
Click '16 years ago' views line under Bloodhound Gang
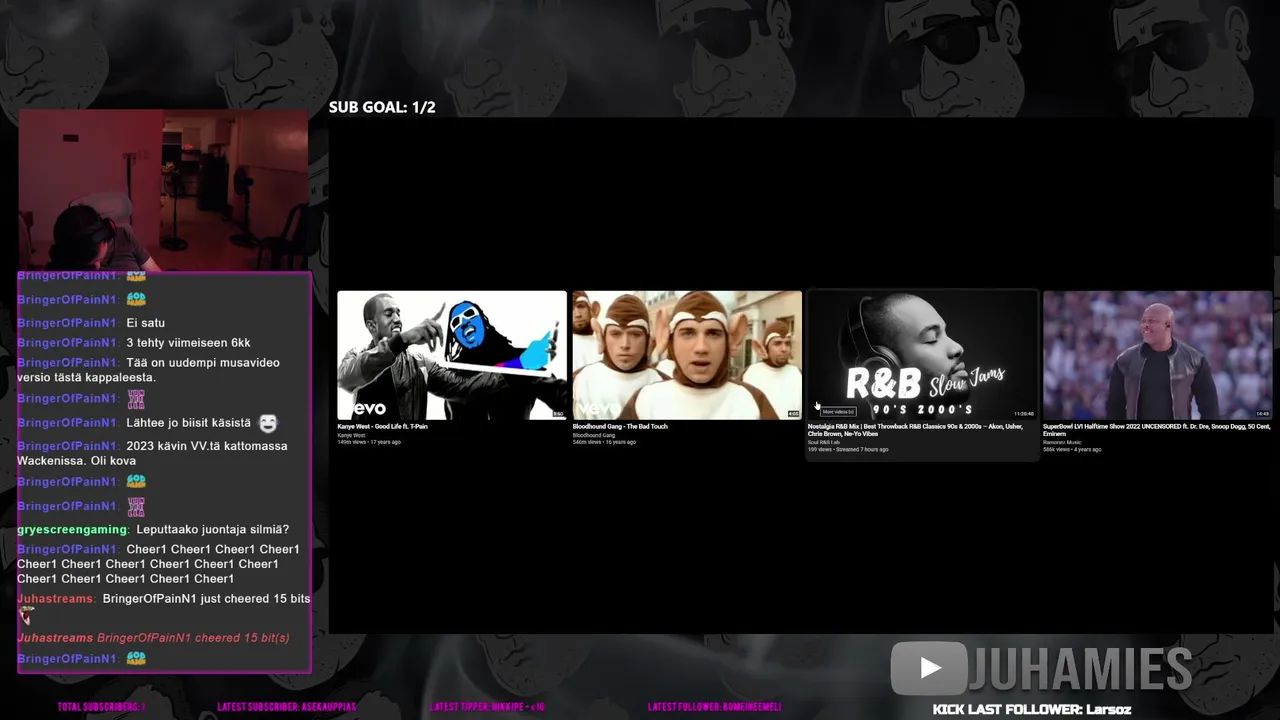(x=604, y=442)
